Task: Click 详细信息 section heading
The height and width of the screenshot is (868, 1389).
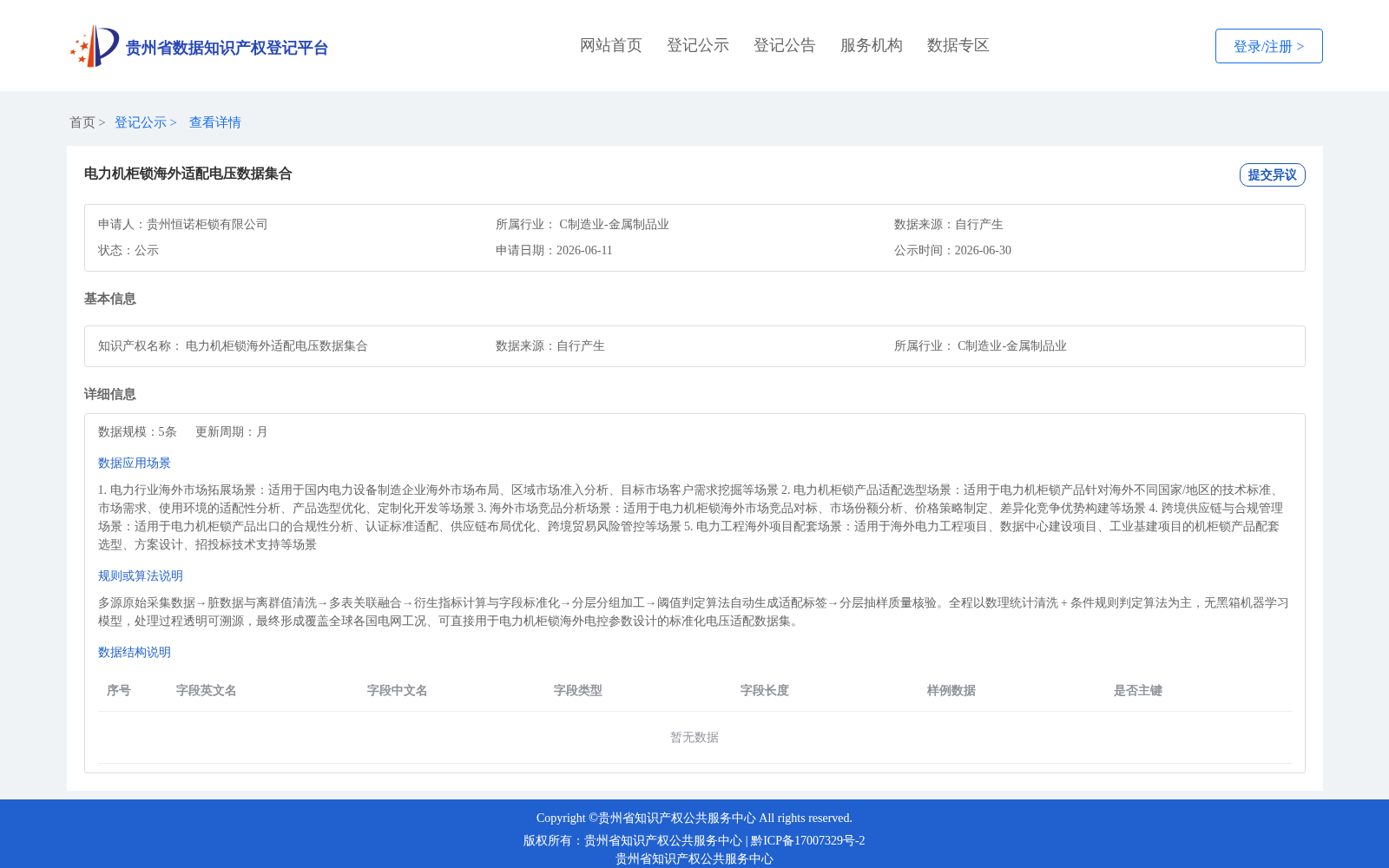Action: pyautogui.click(x=110, y=394)
